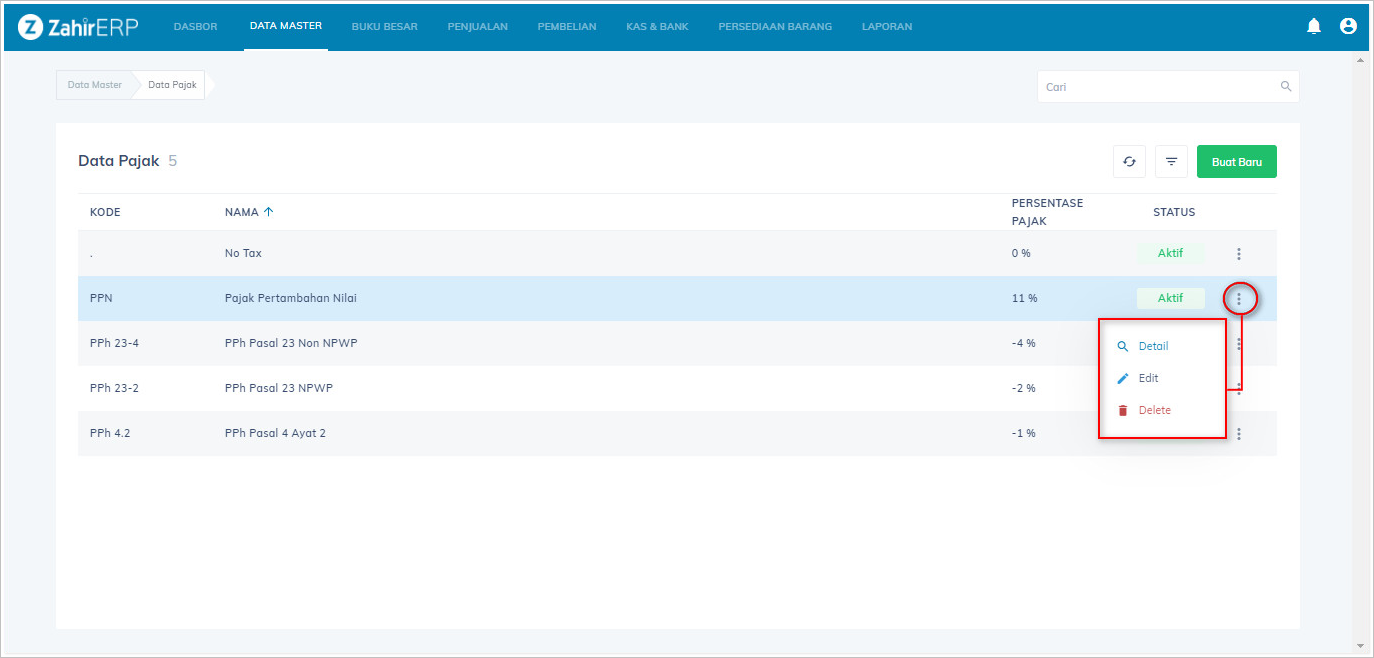Open the Penjualan navigation tab
The height and width of the screenshot is (658, 1374).
point(477,27)
